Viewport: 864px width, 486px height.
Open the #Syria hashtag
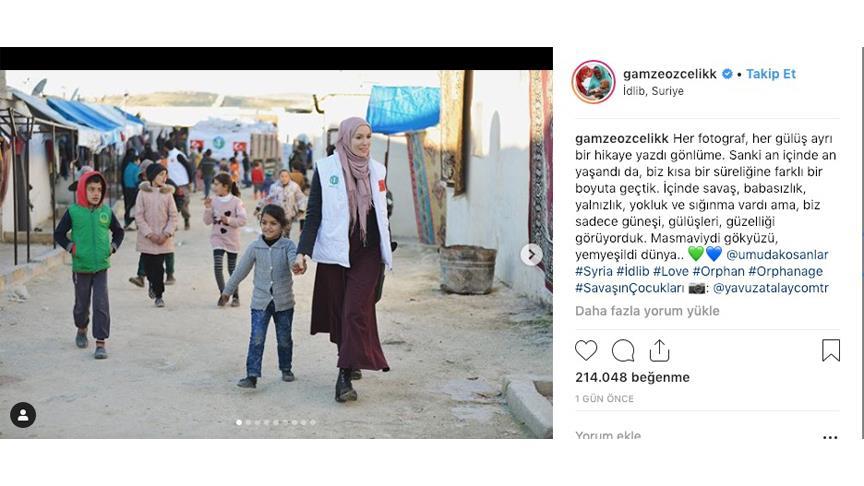tap(594, 271)
